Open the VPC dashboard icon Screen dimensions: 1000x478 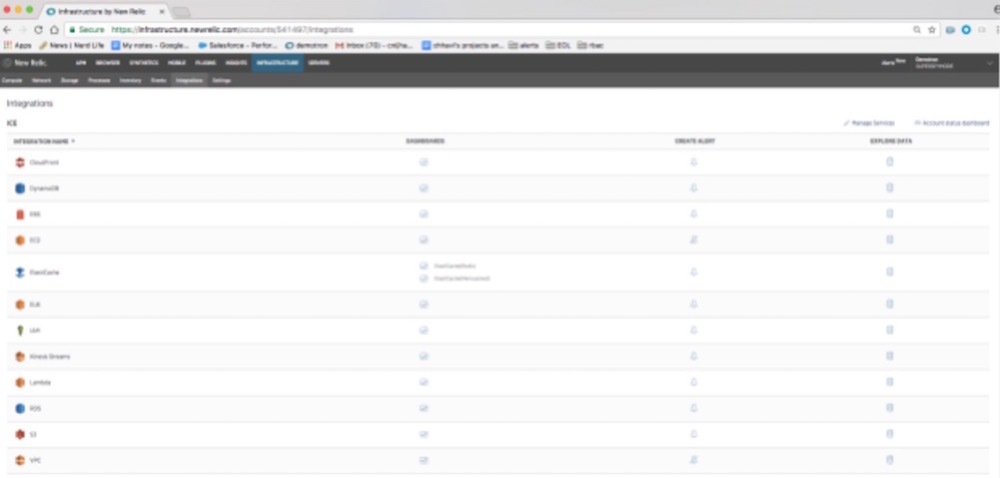pos(423,460)
